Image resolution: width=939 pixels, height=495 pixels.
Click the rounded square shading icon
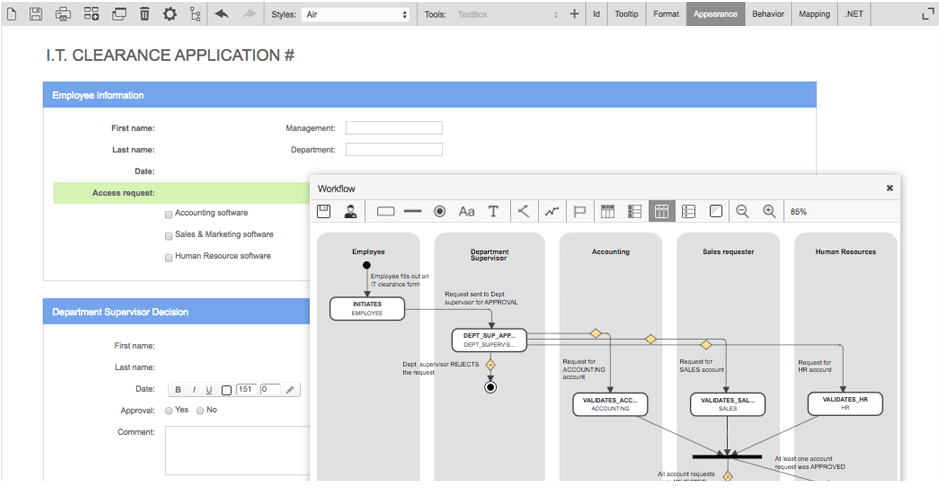click(716, 211)
